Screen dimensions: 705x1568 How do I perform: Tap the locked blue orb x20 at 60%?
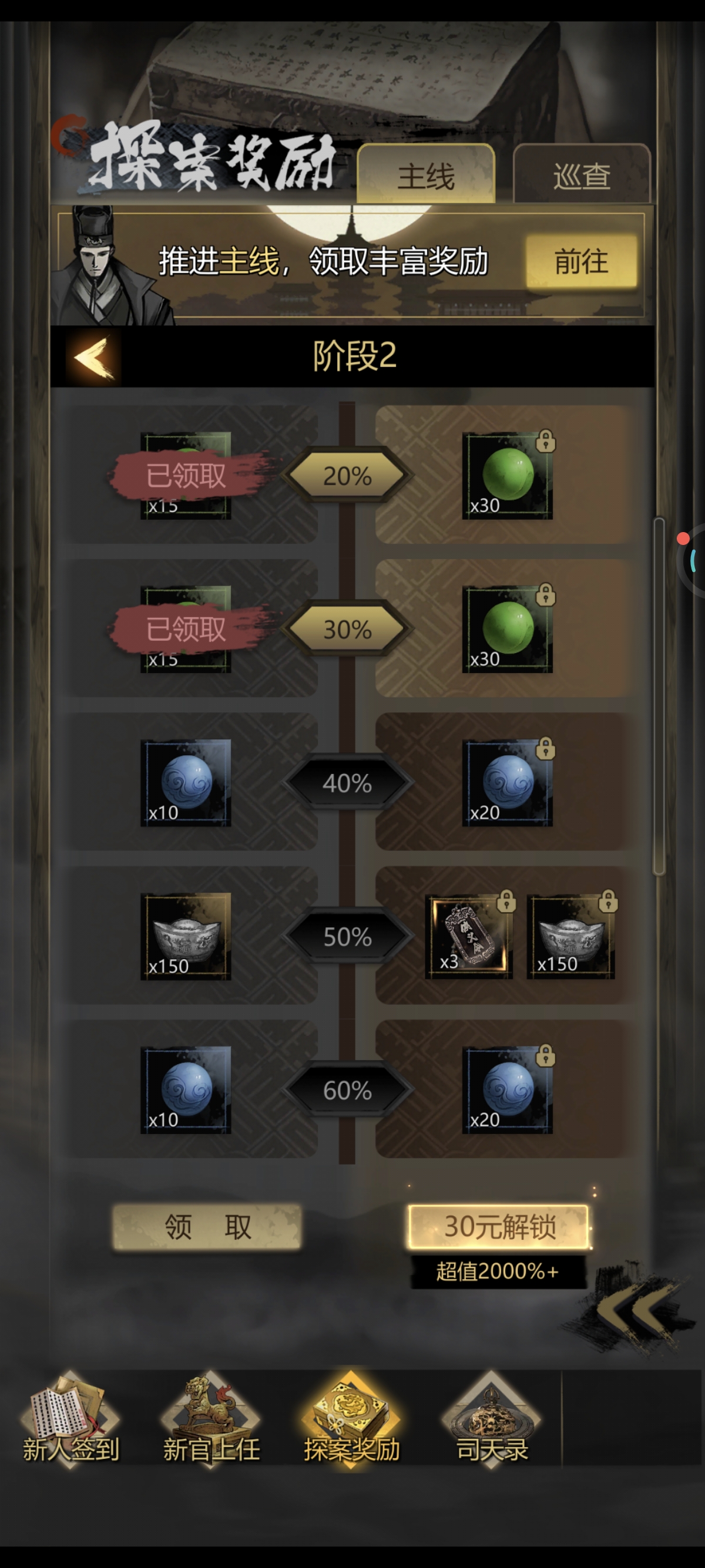coord(507,1089)
